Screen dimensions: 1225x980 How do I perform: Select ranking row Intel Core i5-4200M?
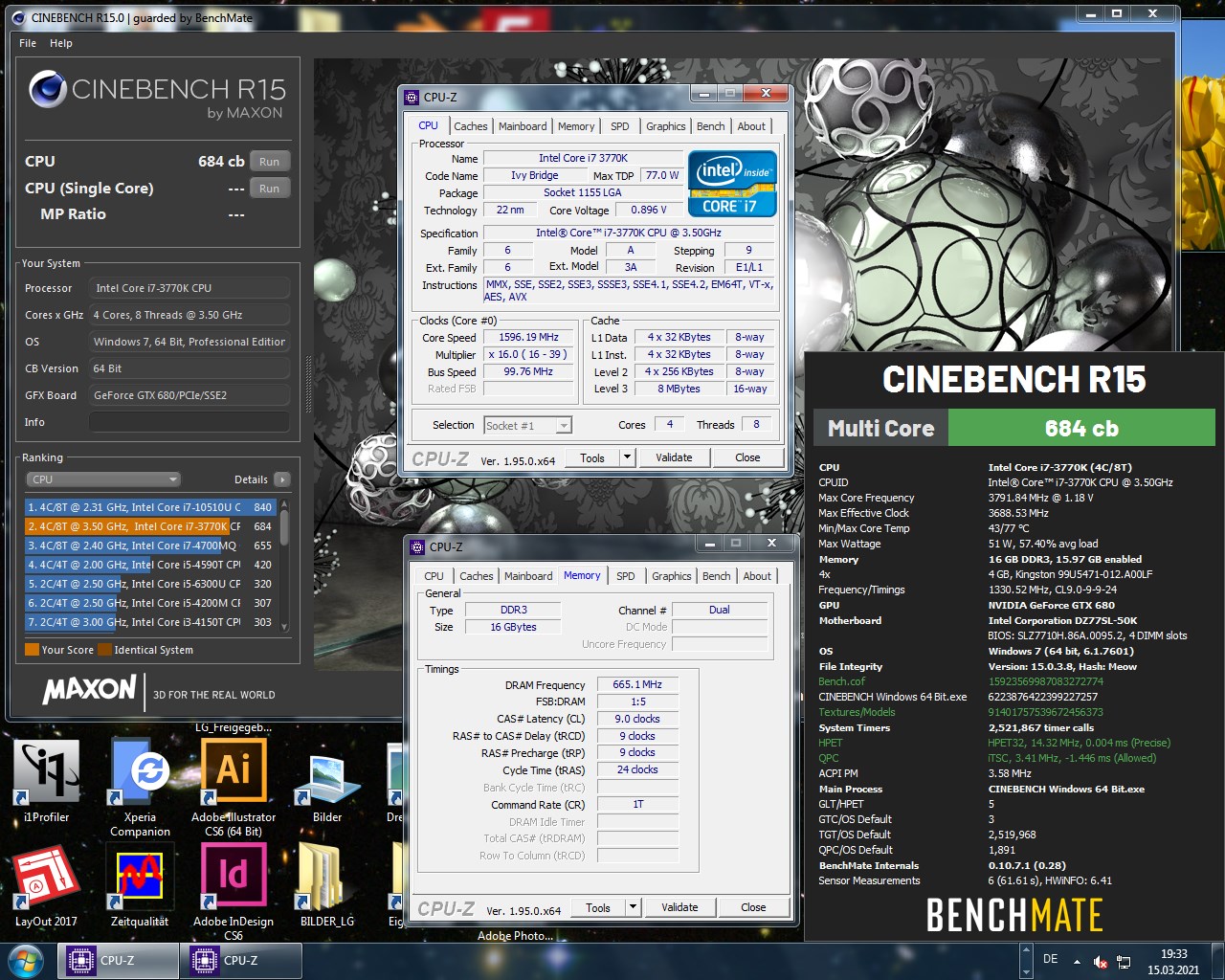[150, 603]
